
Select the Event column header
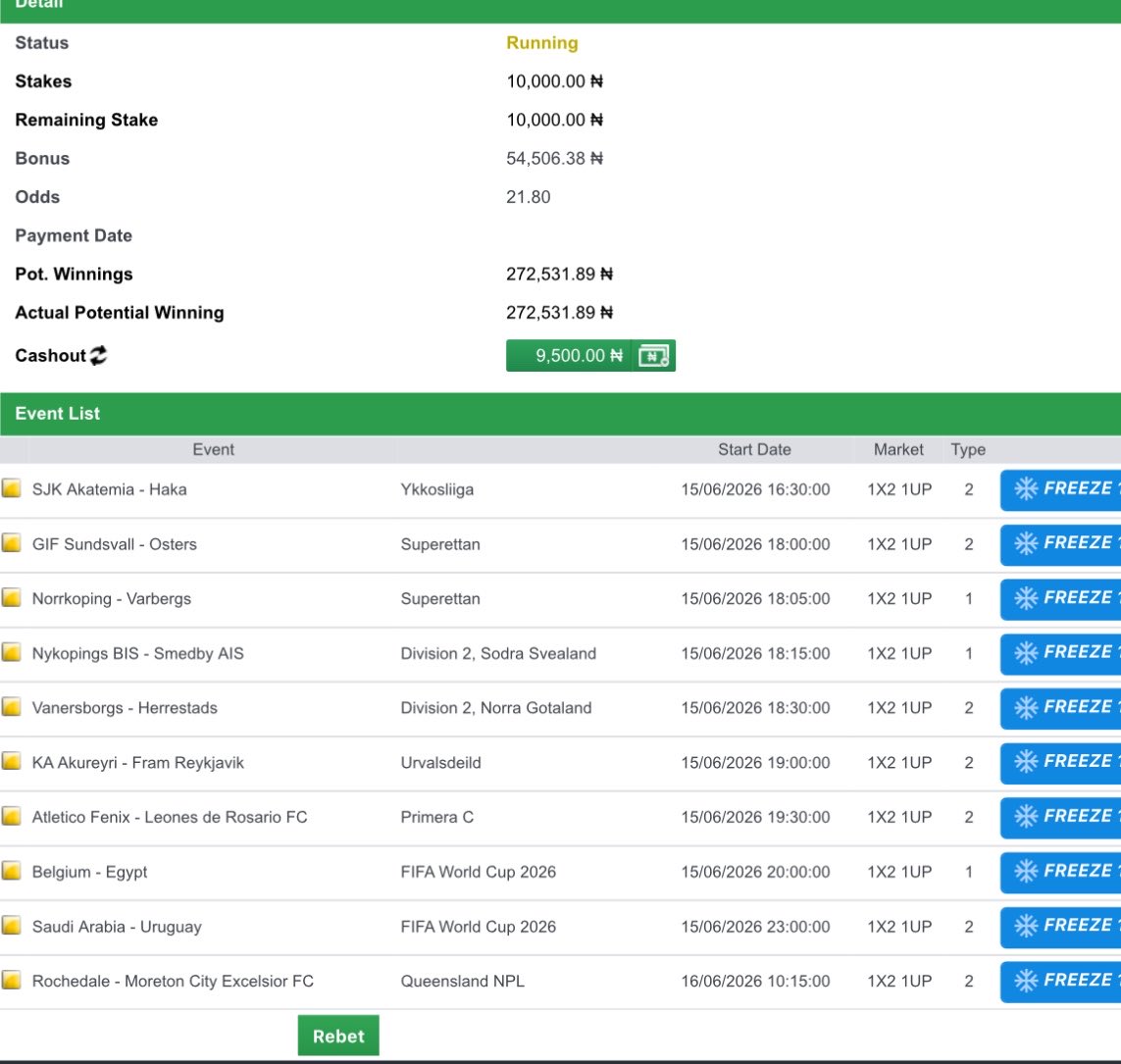pos(213,450)
